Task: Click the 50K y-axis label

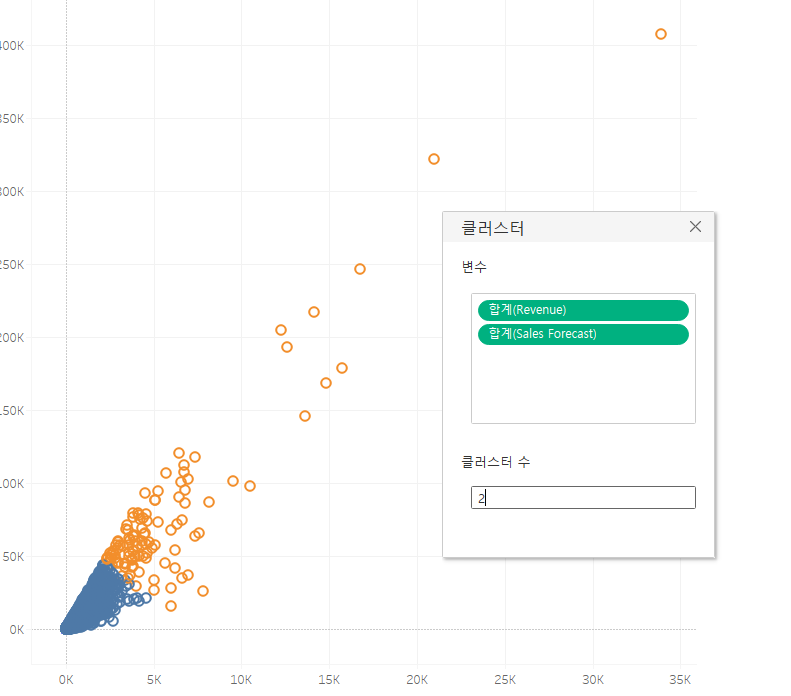Action: click(13, 557)
